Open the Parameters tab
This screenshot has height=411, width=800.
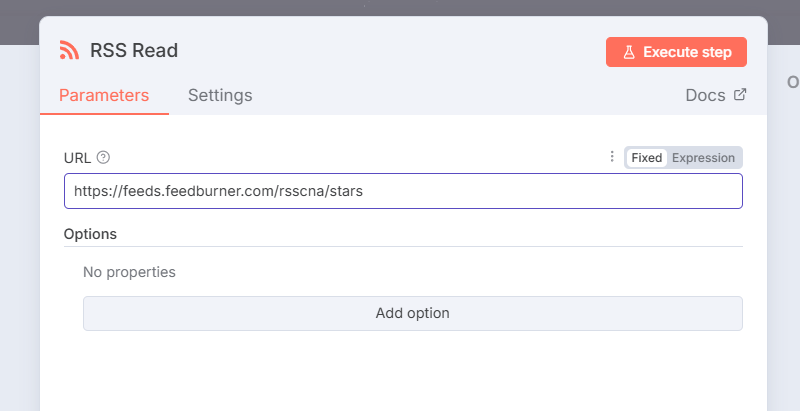point(104,96)
